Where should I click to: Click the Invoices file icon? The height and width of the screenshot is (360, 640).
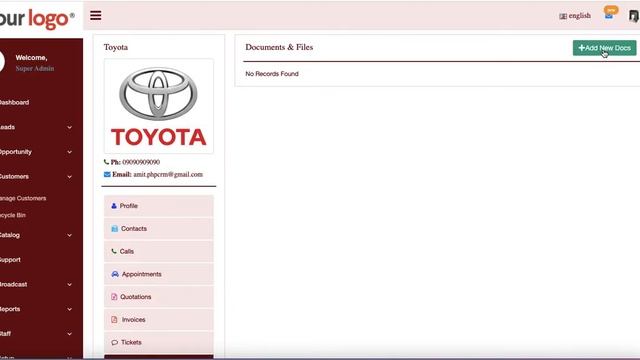114,320
